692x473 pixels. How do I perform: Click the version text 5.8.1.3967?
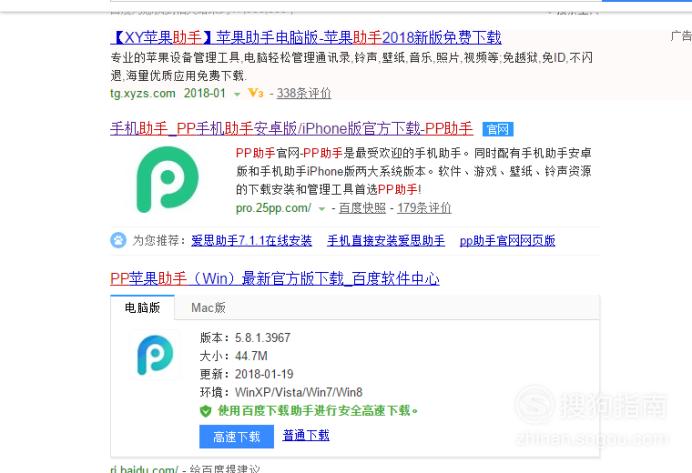[263, 338]
